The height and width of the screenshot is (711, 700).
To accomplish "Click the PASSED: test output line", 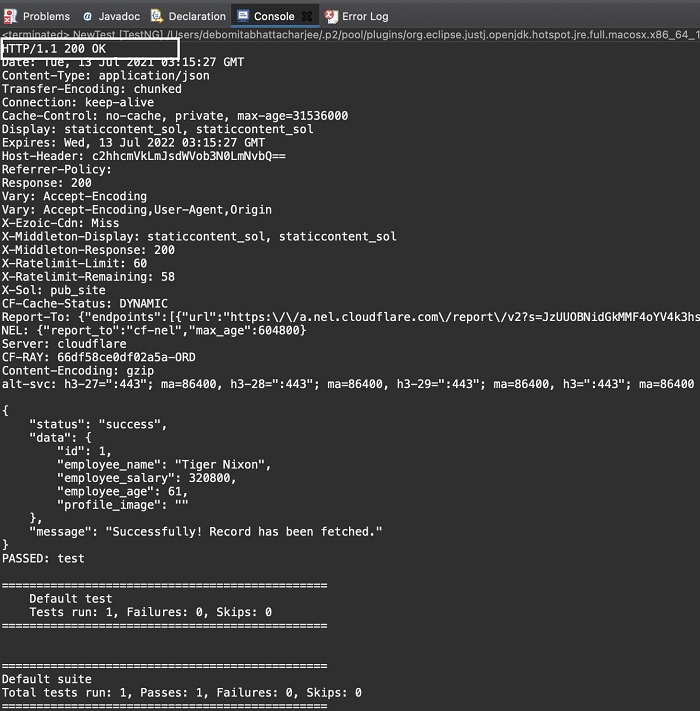I will pyautogui.click(x=43, y=558).
